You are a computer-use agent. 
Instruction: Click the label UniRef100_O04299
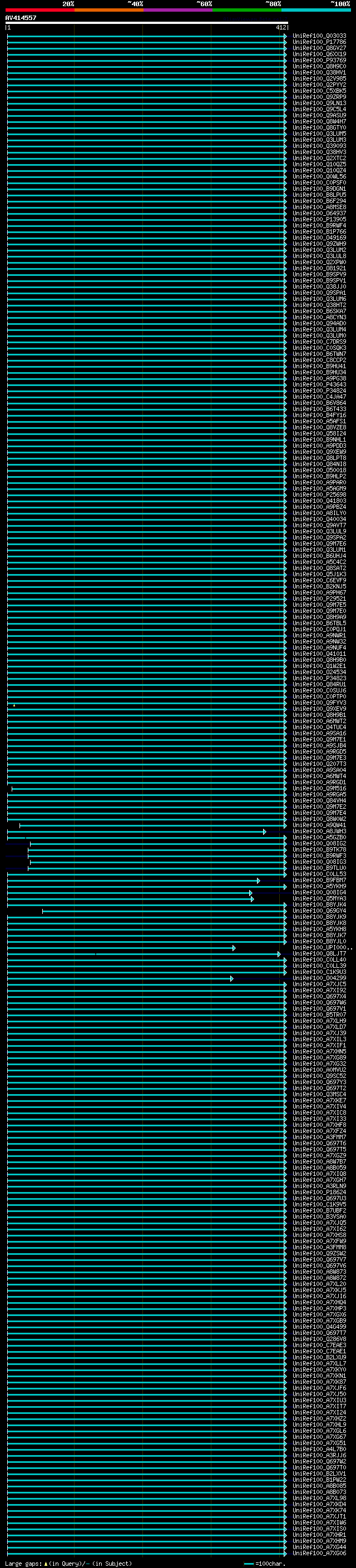click(319, 977)
